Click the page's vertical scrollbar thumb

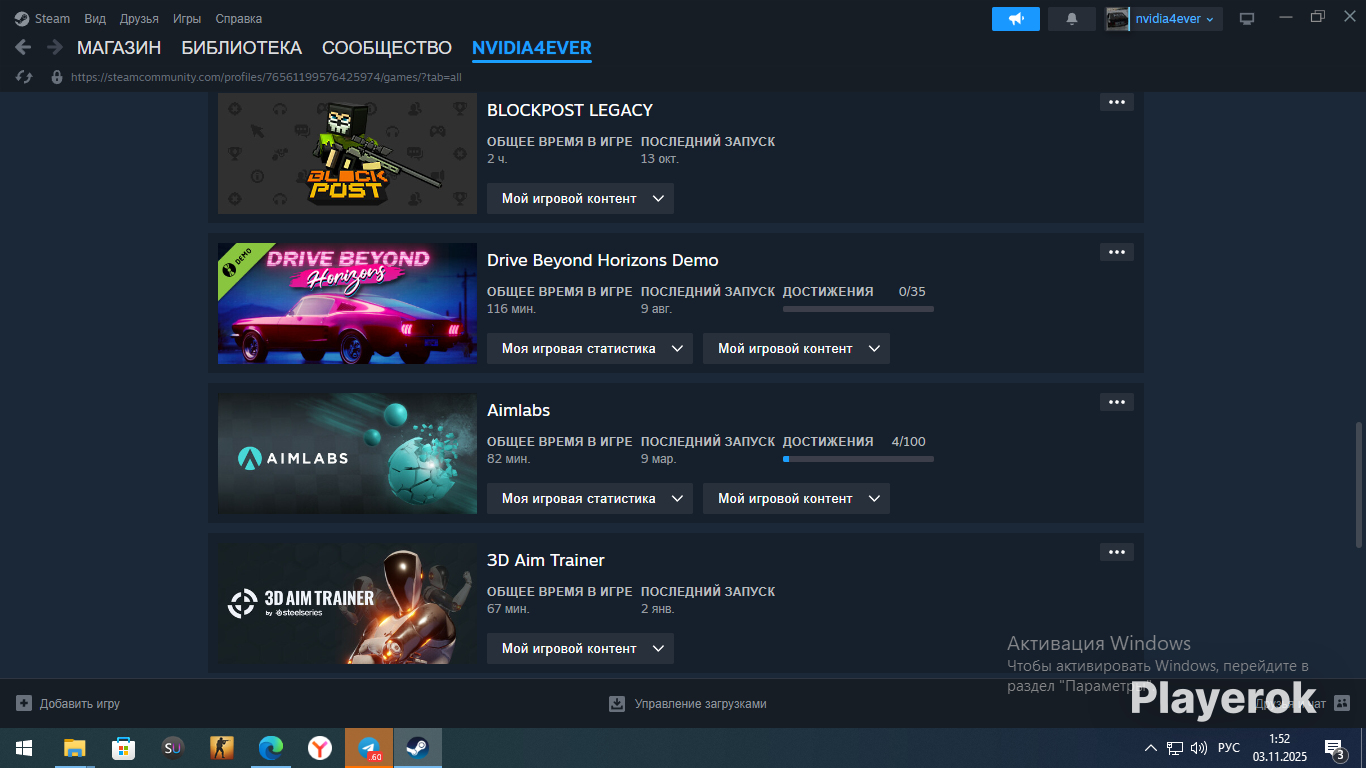(x=1358, y=484)
